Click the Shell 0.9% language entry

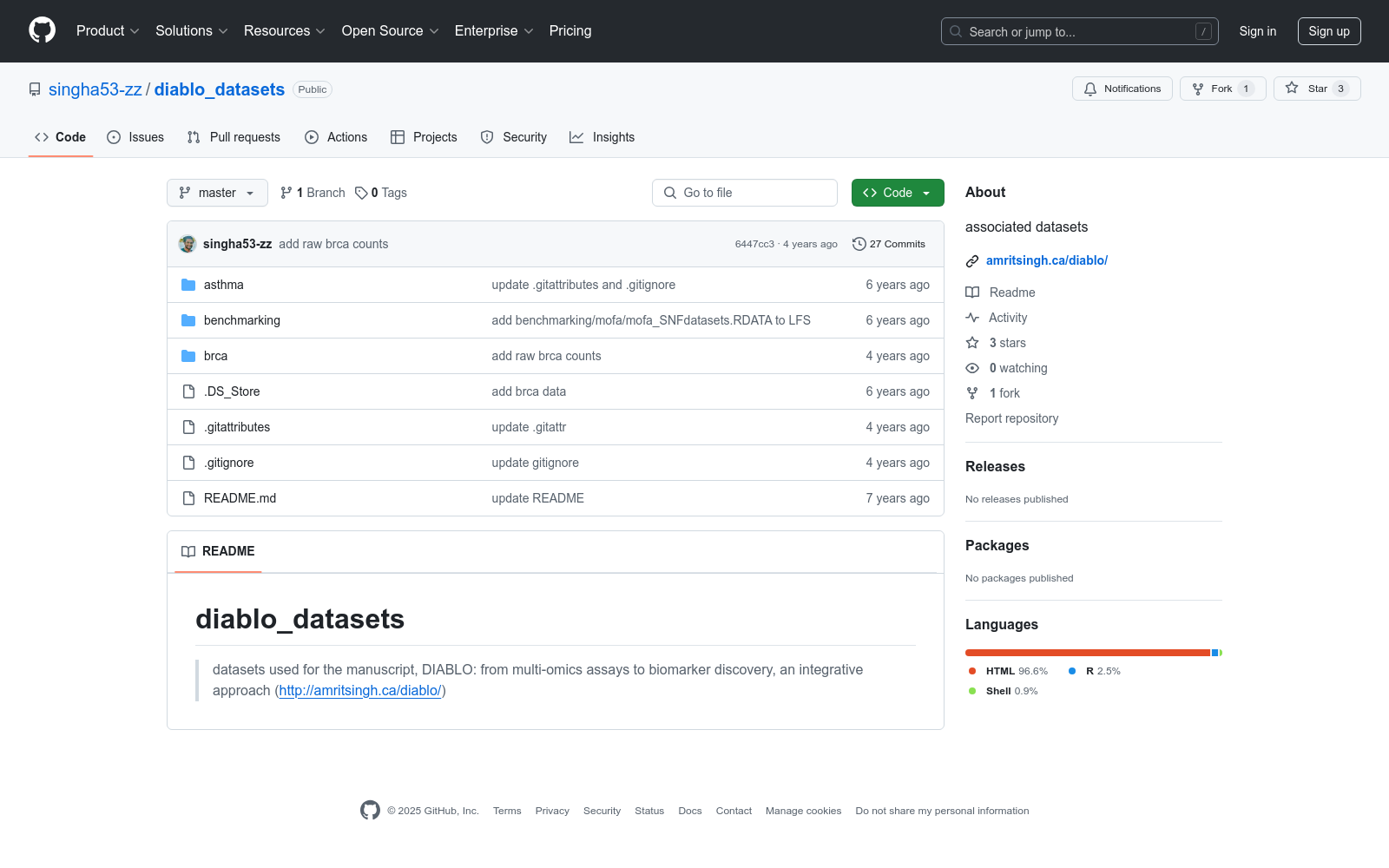coord(1004,691)
